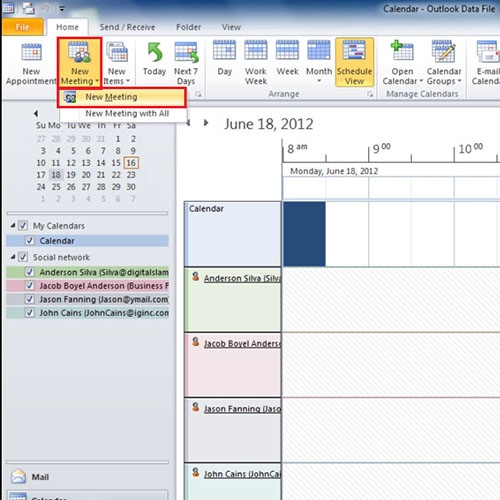Image resolution: width=500 pixels, height=500 pixels.
Task: Open the Go To group dialog launcher
Action: pos(198,94)
